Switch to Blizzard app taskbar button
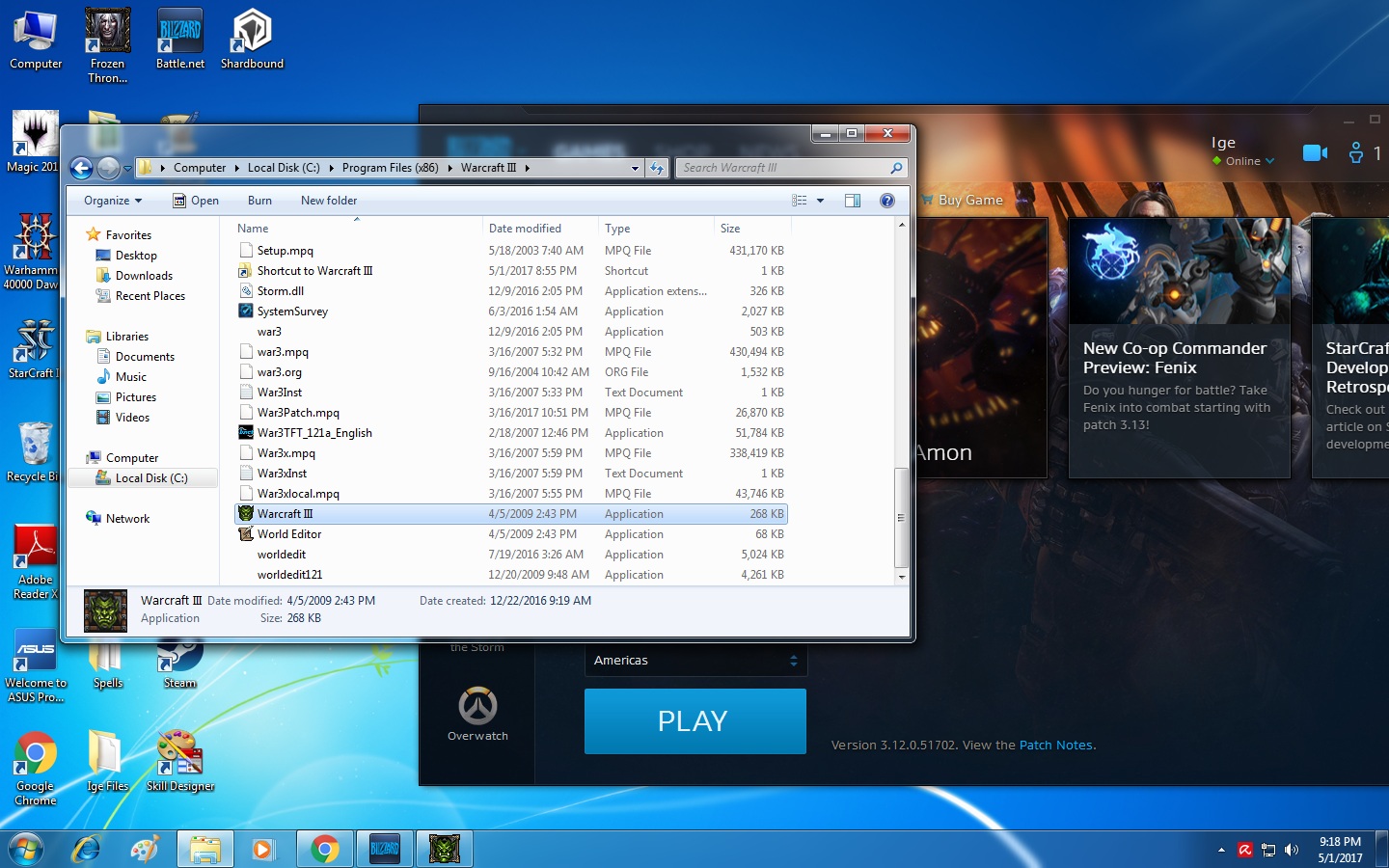The width and height of the screenshot is (1389, 868). pyautogui.click(x=385, y=850)
